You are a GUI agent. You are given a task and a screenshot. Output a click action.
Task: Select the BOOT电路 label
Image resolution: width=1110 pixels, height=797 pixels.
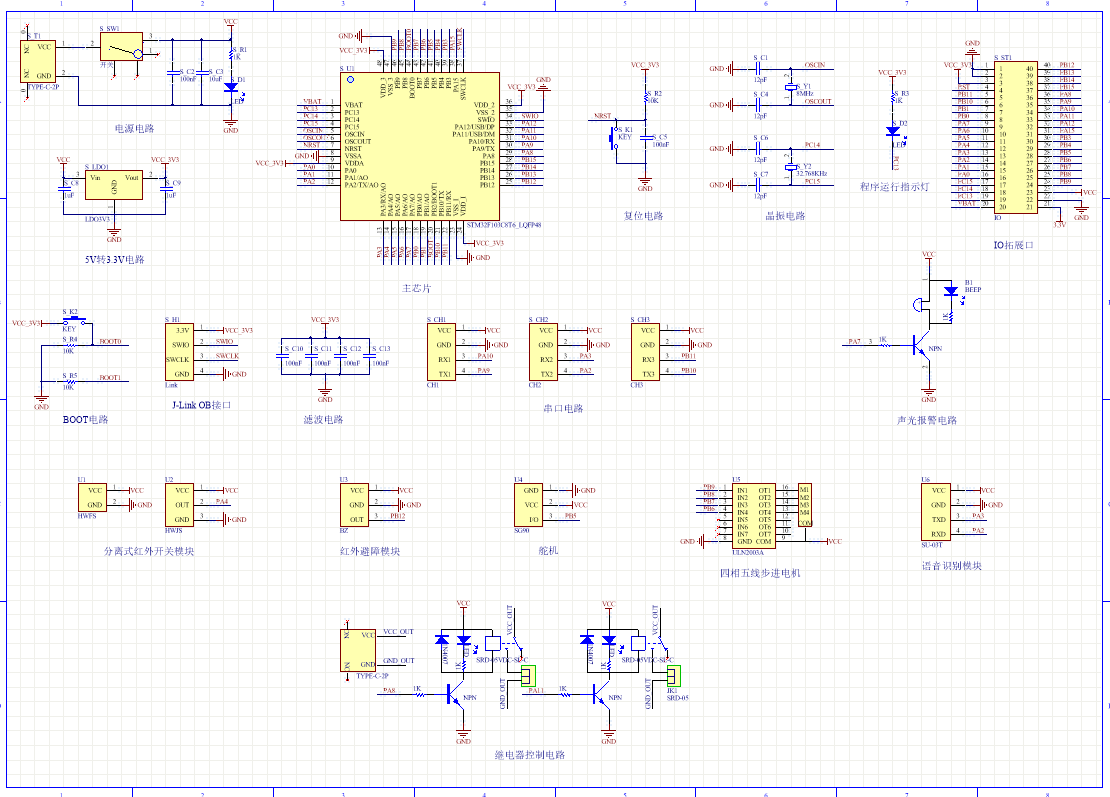point(86,419)
